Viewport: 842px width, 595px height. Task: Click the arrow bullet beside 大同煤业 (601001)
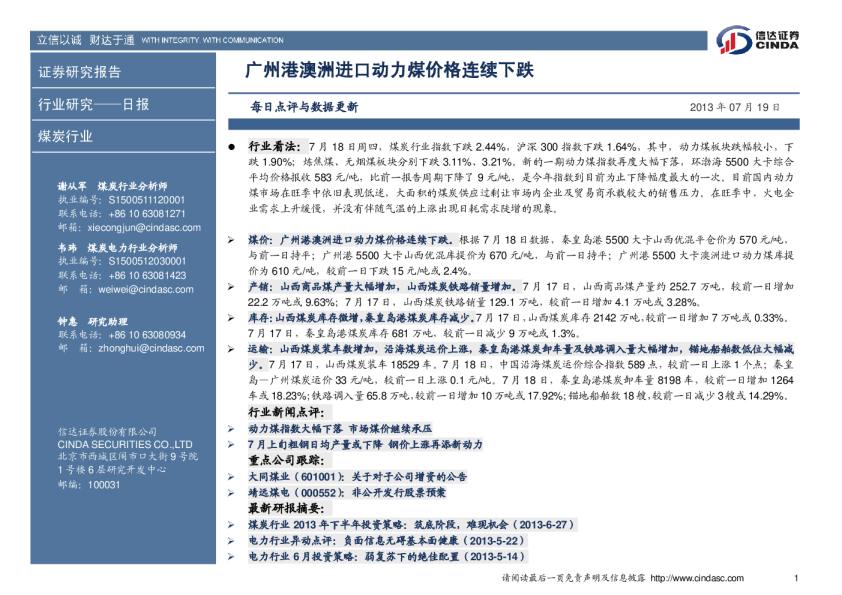(x=231, y=477)
